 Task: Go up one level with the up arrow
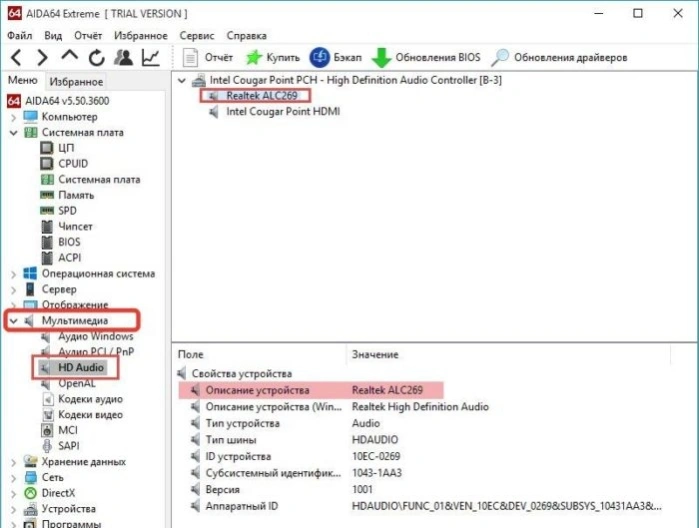tap(70, 57)
